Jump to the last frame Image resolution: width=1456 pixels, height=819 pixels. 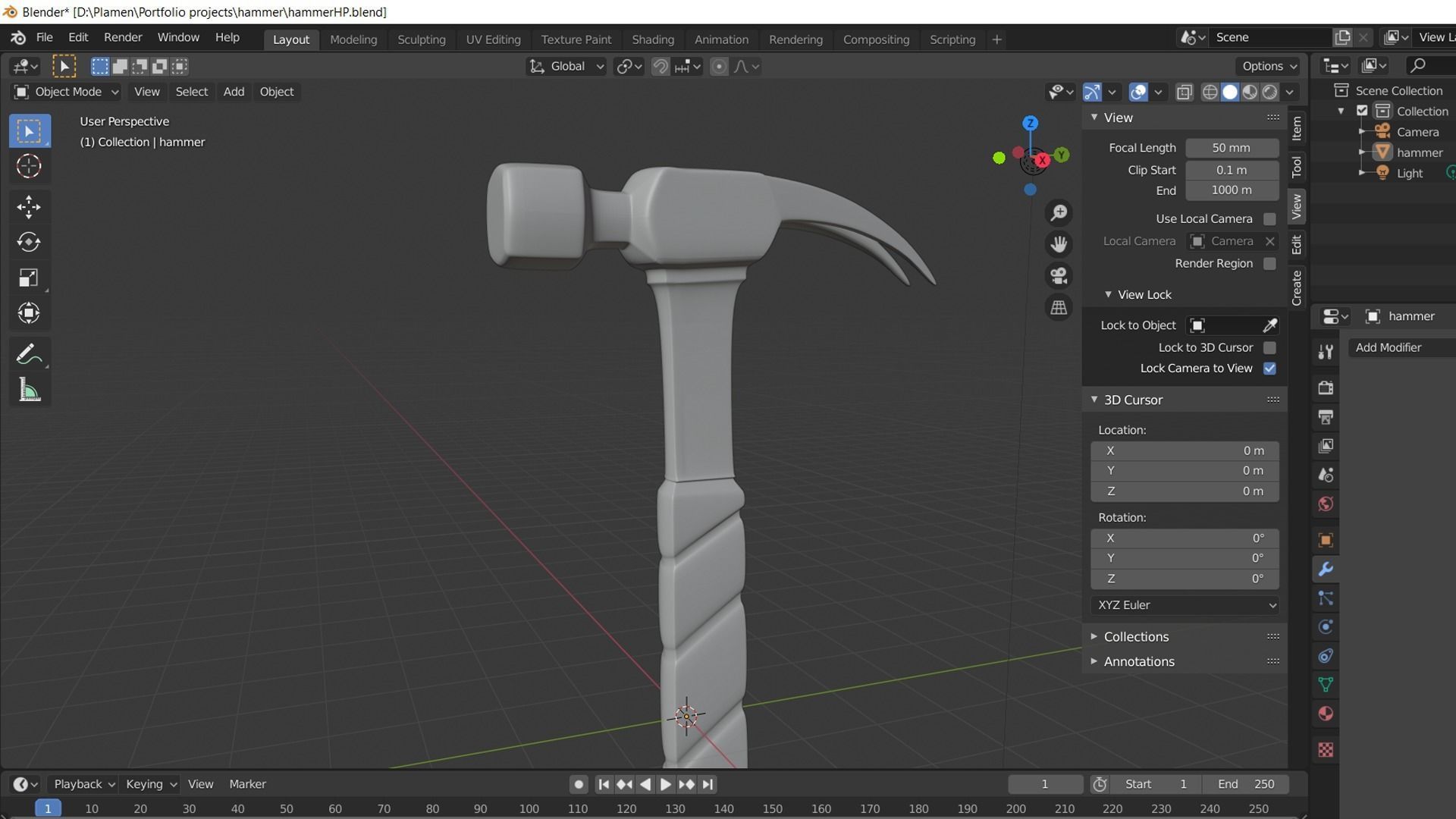point(708,784)
